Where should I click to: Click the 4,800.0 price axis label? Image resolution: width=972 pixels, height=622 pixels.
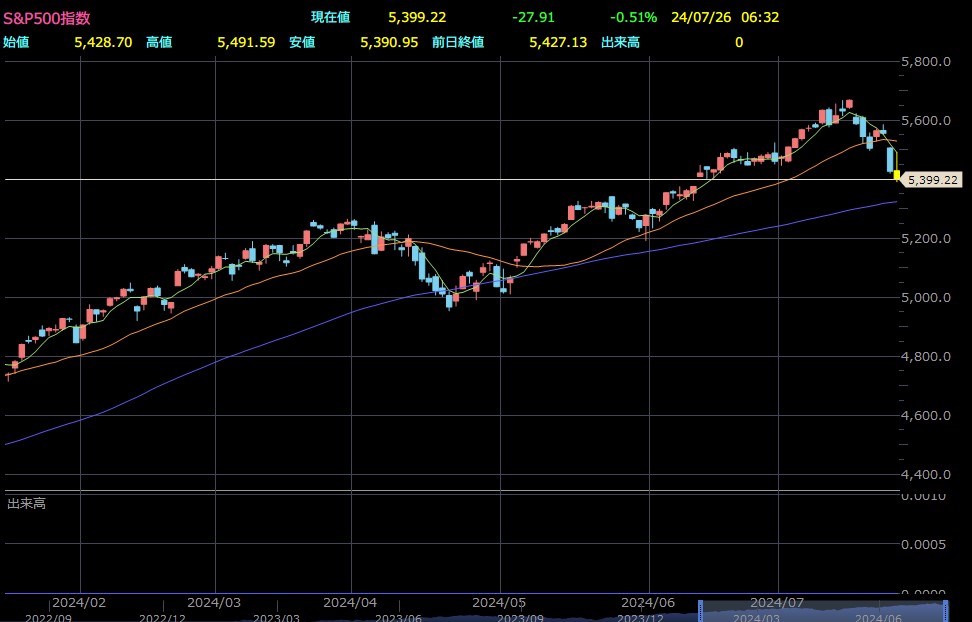tap(926, 357)
